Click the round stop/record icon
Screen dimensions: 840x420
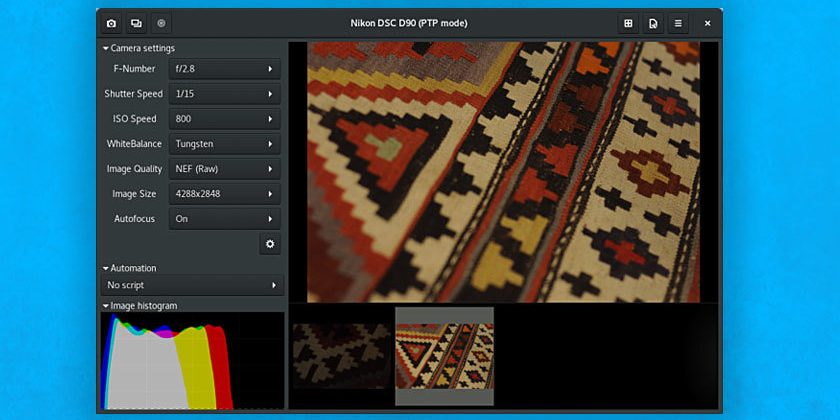pyautogui.click(x=161, y=23)
